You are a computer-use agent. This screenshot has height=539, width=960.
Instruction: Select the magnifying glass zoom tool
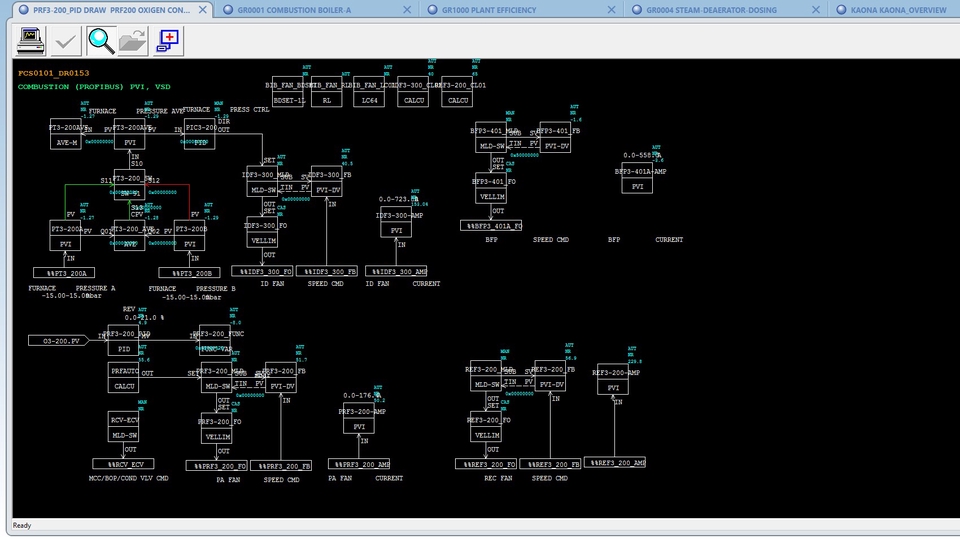click(101, 41)
